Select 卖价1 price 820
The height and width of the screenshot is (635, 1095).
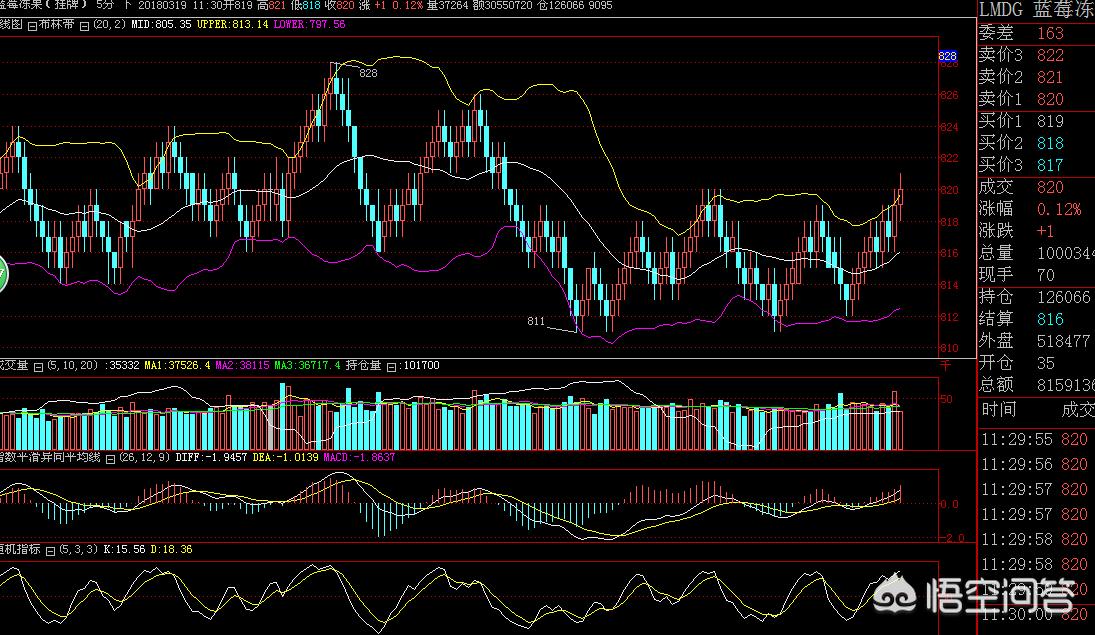coord(1050,99)
